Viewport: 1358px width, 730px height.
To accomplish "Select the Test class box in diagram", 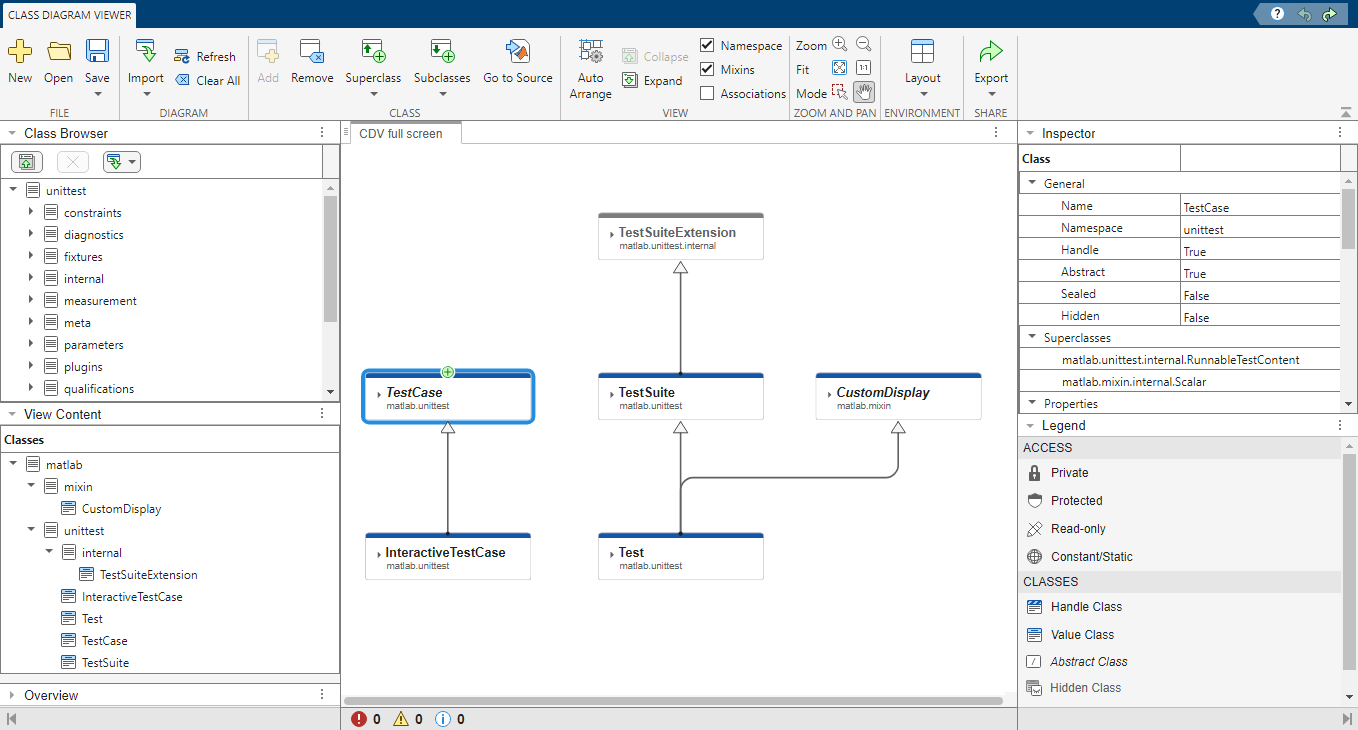I will 680,557.
